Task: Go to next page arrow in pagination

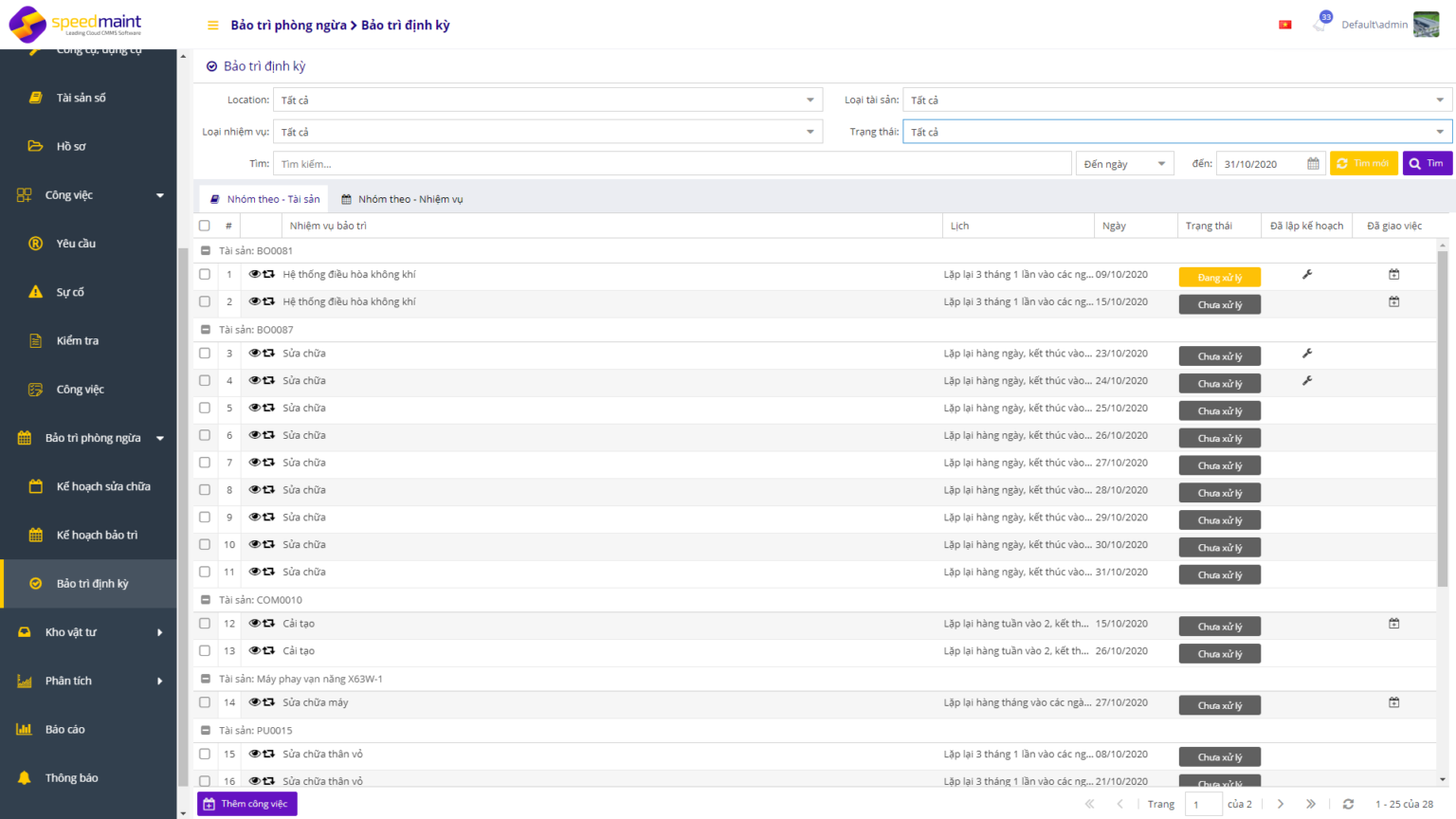Action: coord(1281,804)
